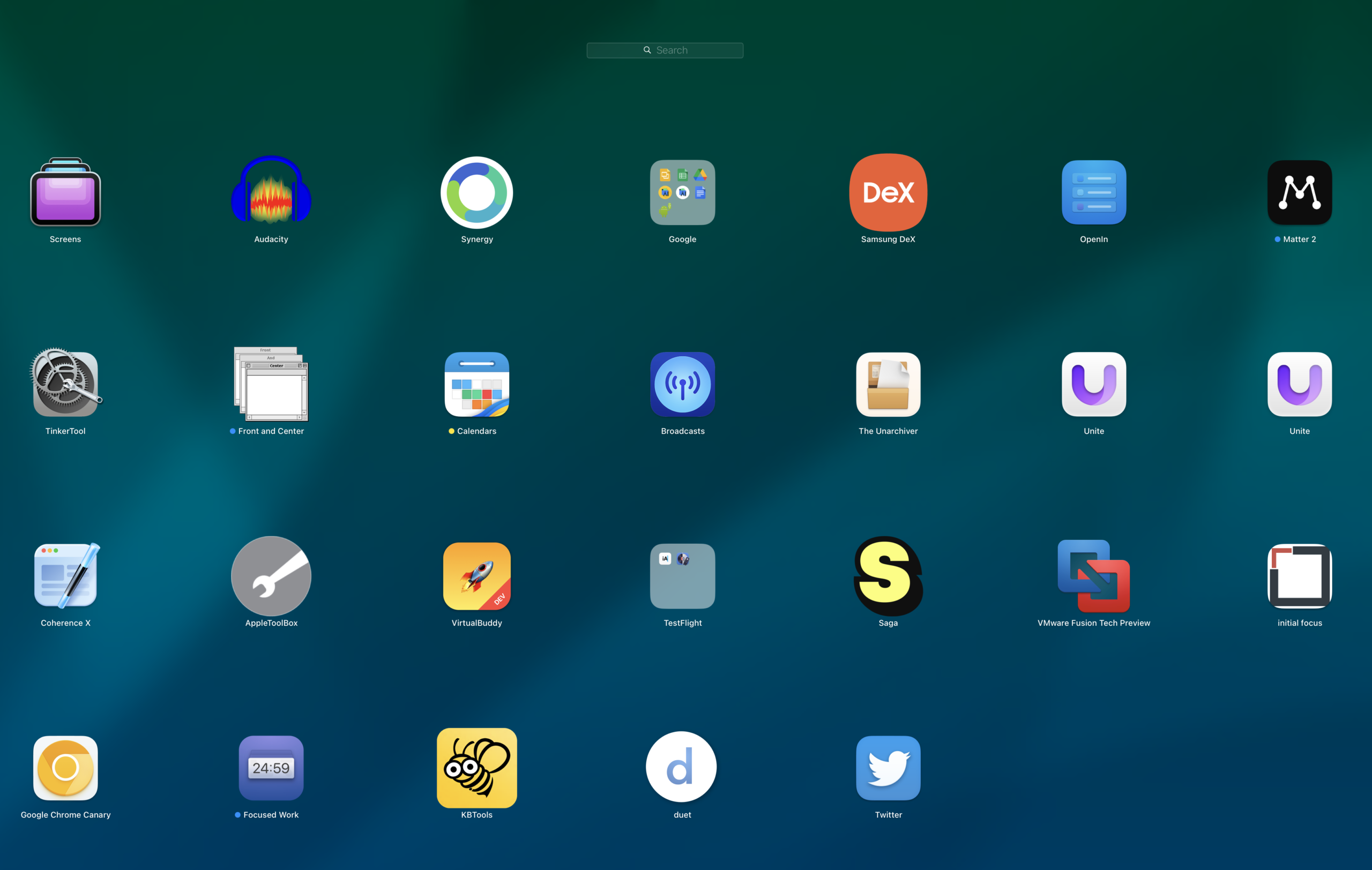
Task: Open Google Chrome Canary
Action: (65, 768)
